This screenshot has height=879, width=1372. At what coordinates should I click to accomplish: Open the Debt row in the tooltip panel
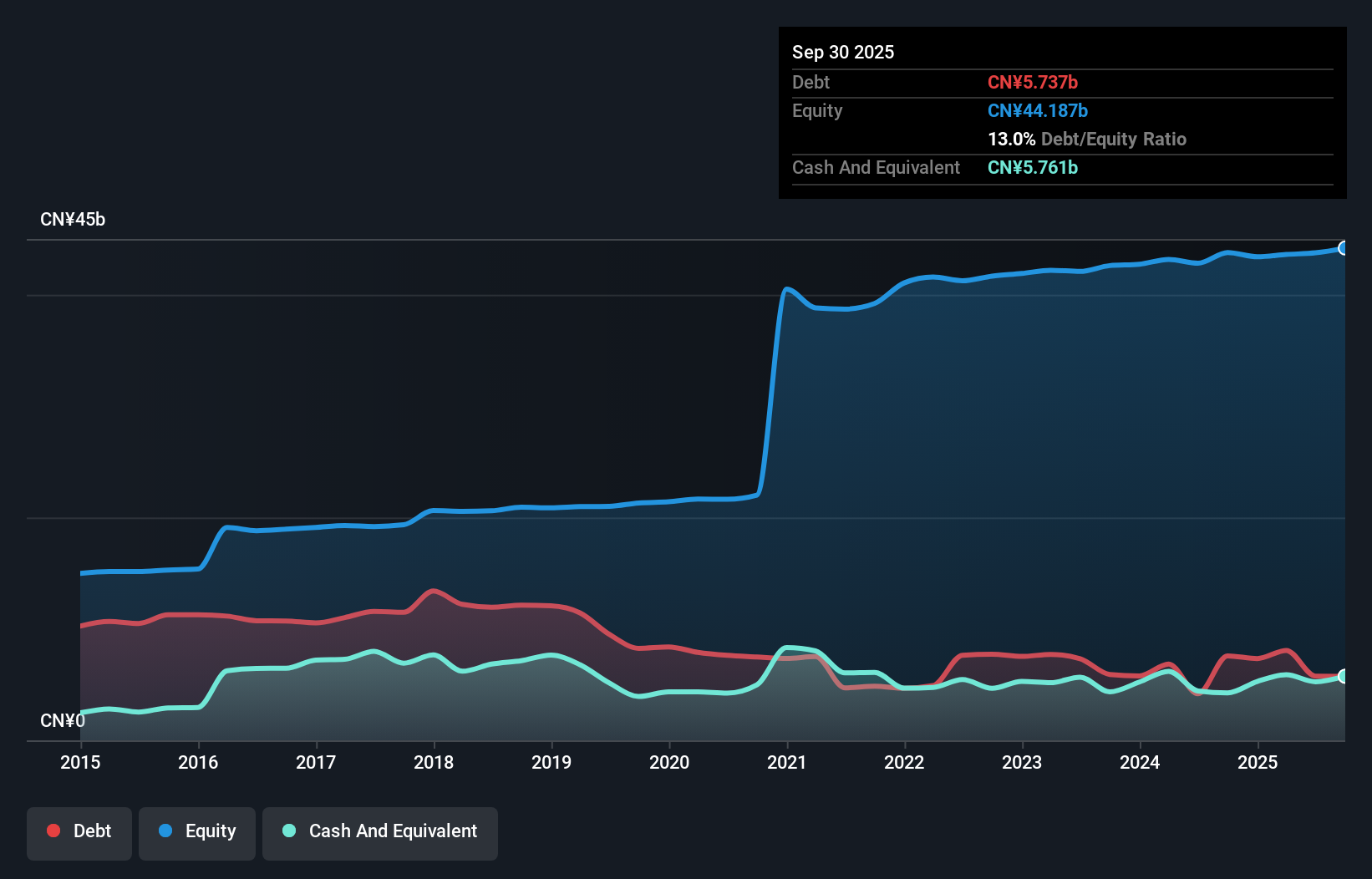tap(810, 82)
